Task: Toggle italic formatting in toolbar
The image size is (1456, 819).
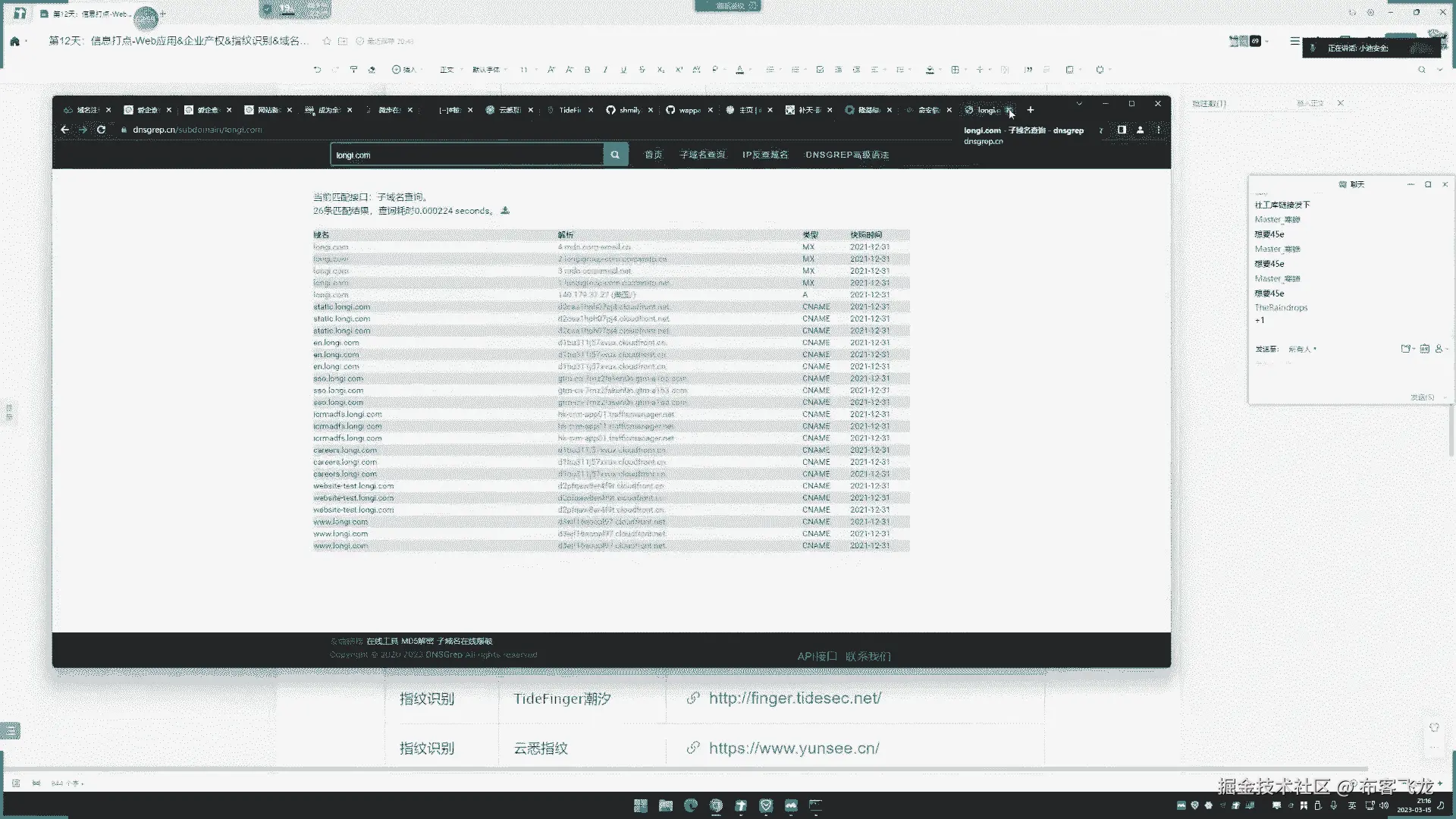Action: click(x=605, y=70)
